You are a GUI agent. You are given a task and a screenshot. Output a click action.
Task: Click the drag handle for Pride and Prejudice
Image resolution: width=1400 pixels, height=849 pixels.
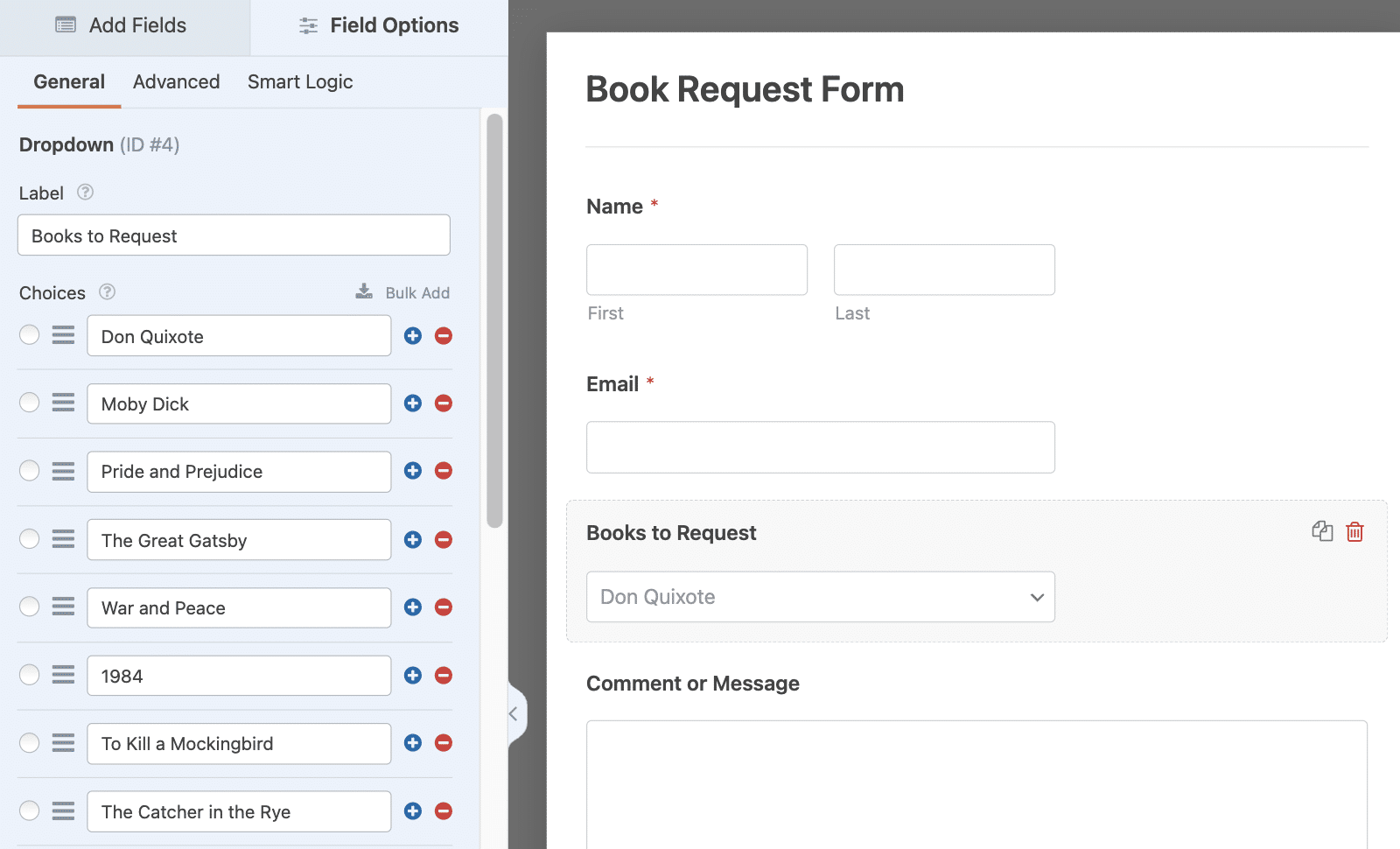pos(63,471)
